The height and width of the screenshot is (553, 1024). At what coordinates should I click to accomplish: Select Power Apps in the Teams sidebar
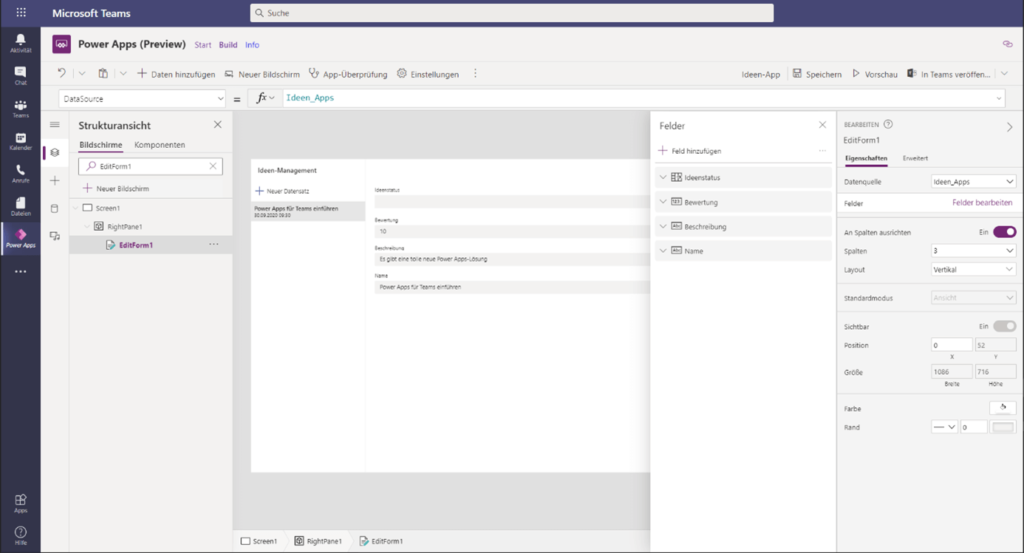coord(20,238)
